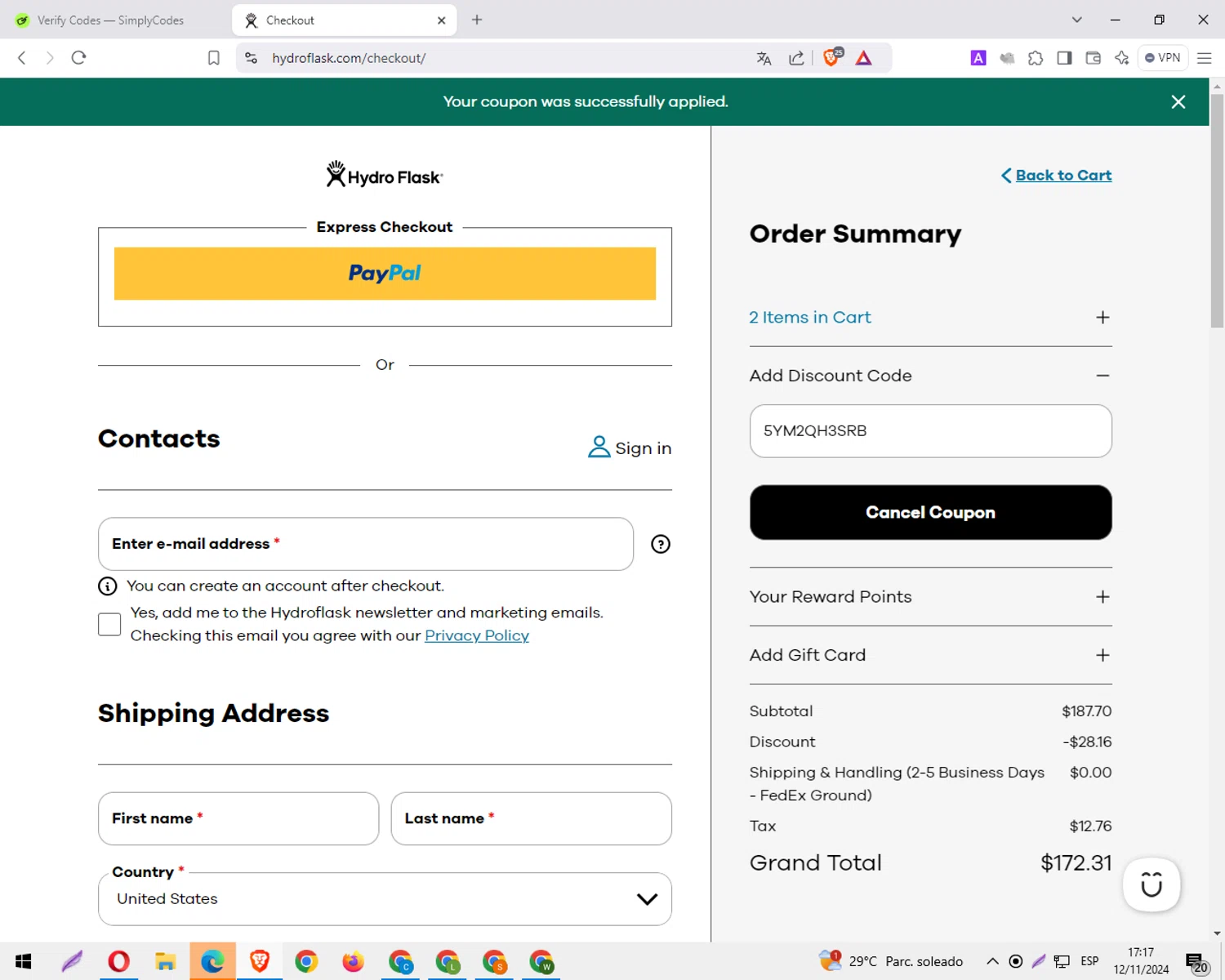Open site information icon in address bar
Screen dimensions: 1225x980
coord(252,58)
